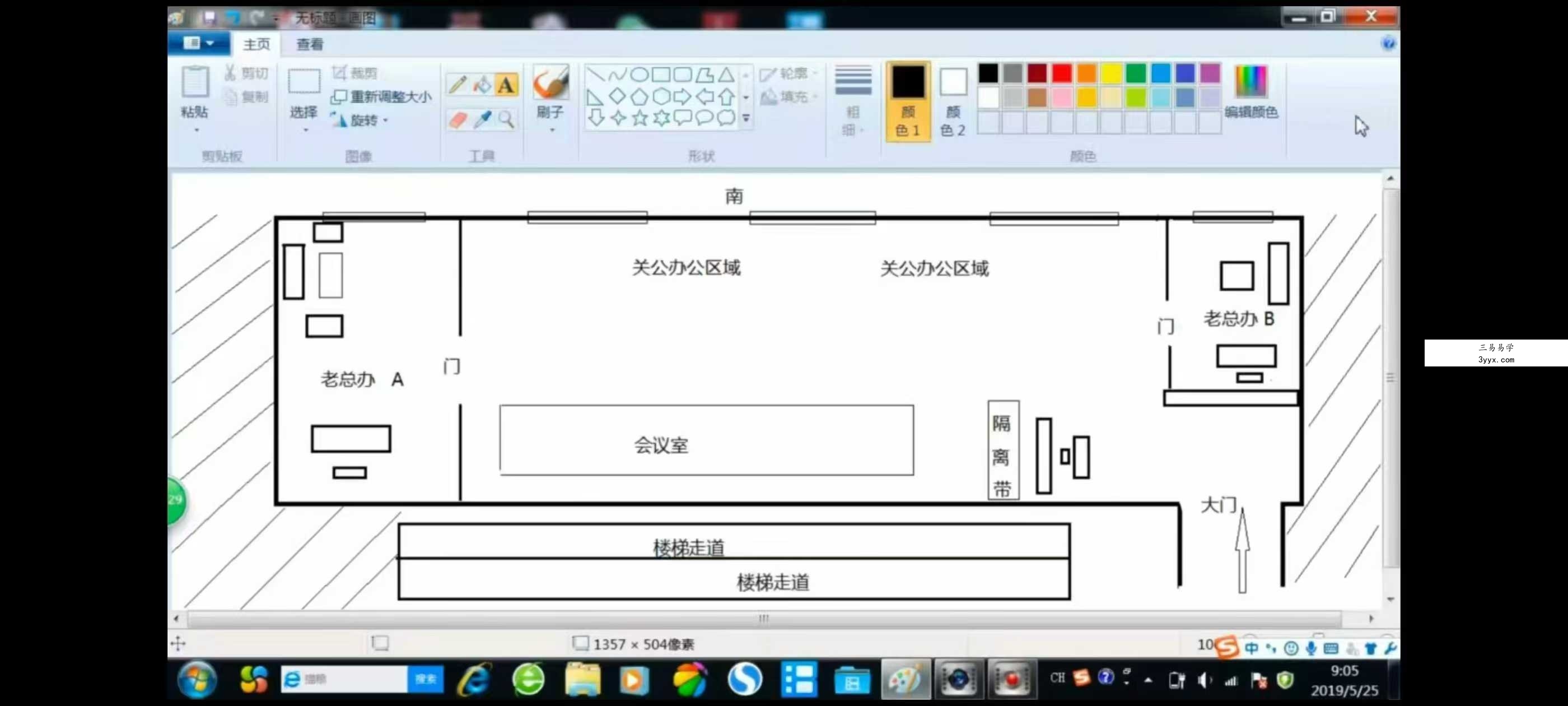The image size is (1568, 706).
Task: Switch to the View (查看) tab
Action: [x=310, y=44]
